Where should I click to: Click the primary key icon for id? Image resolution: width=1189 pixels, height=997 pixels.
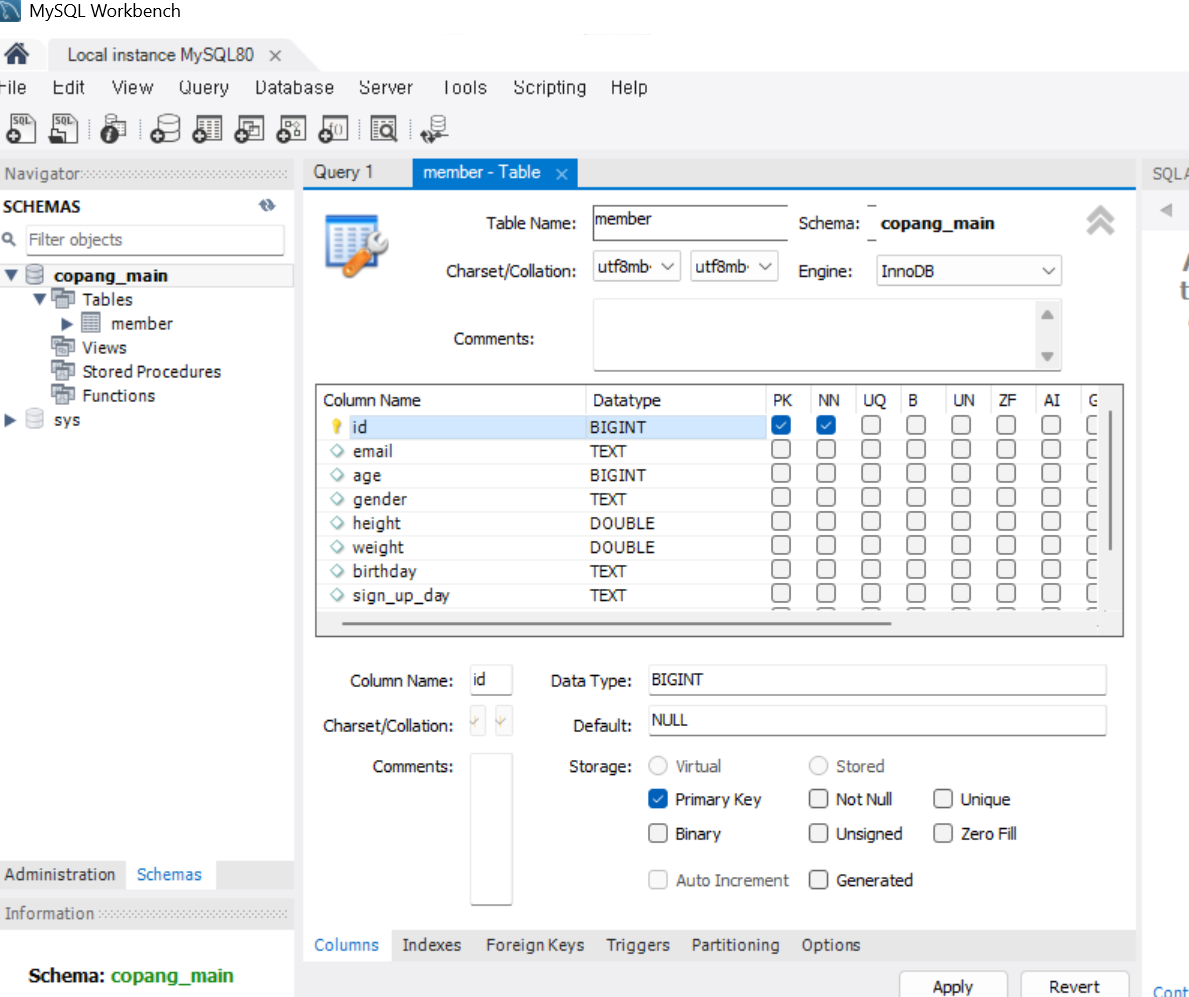coord(337,427)
